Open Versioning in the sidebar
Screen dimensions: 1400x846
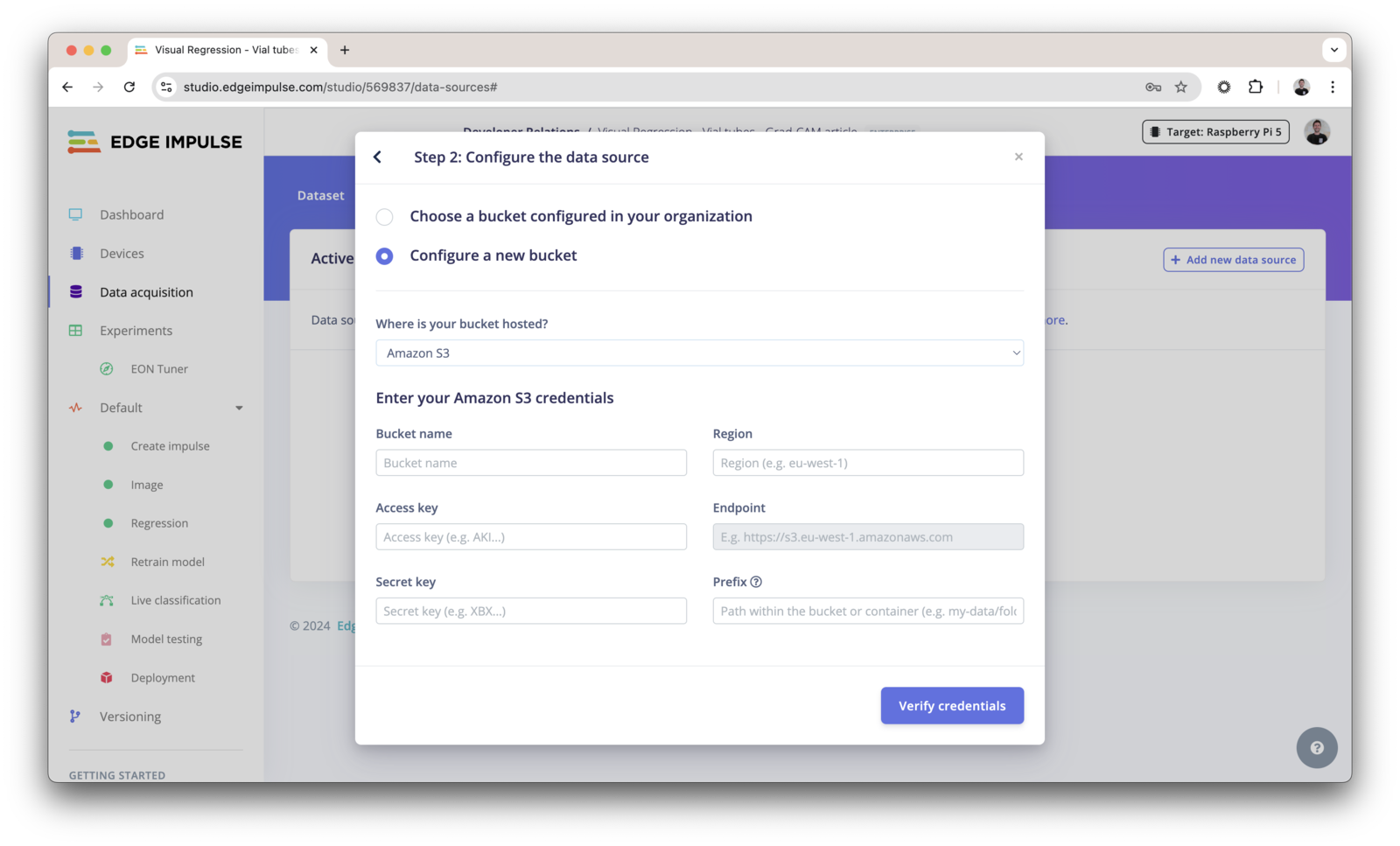(130, 717)
